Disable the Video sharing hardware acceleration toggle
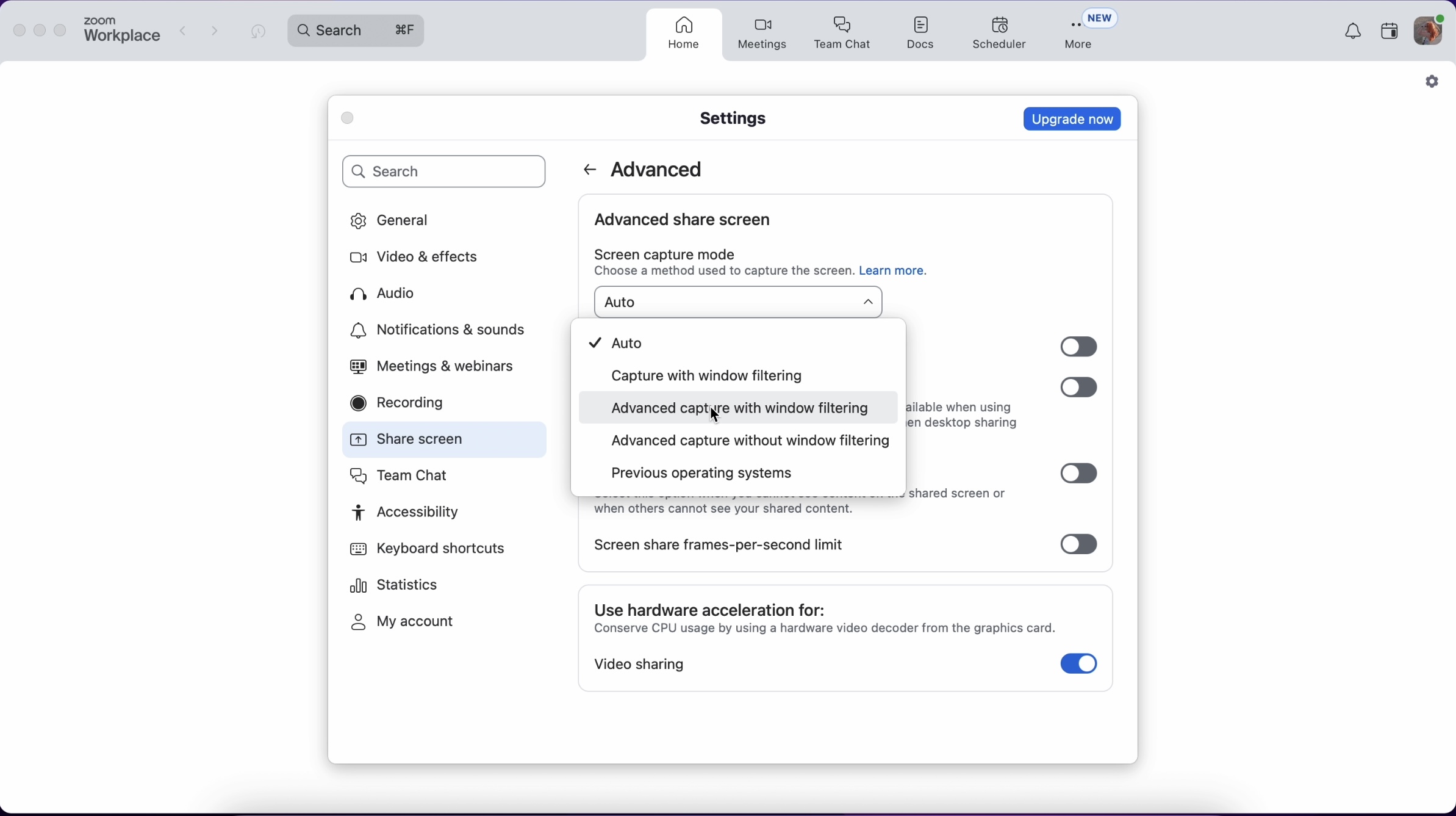The width and height of the screenshot is (1456, 816). pyautogui.click(x=1078, y=664)
